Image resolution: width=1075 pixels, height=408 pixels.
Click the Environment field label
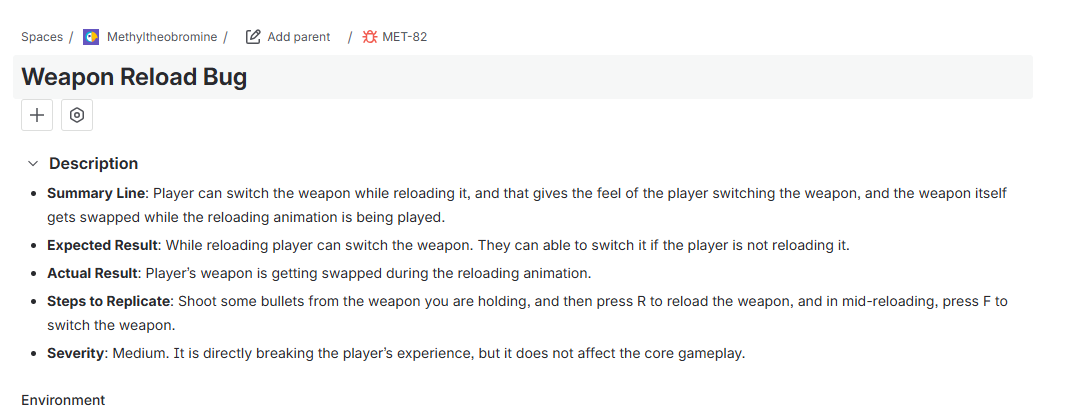click(63, 400)
